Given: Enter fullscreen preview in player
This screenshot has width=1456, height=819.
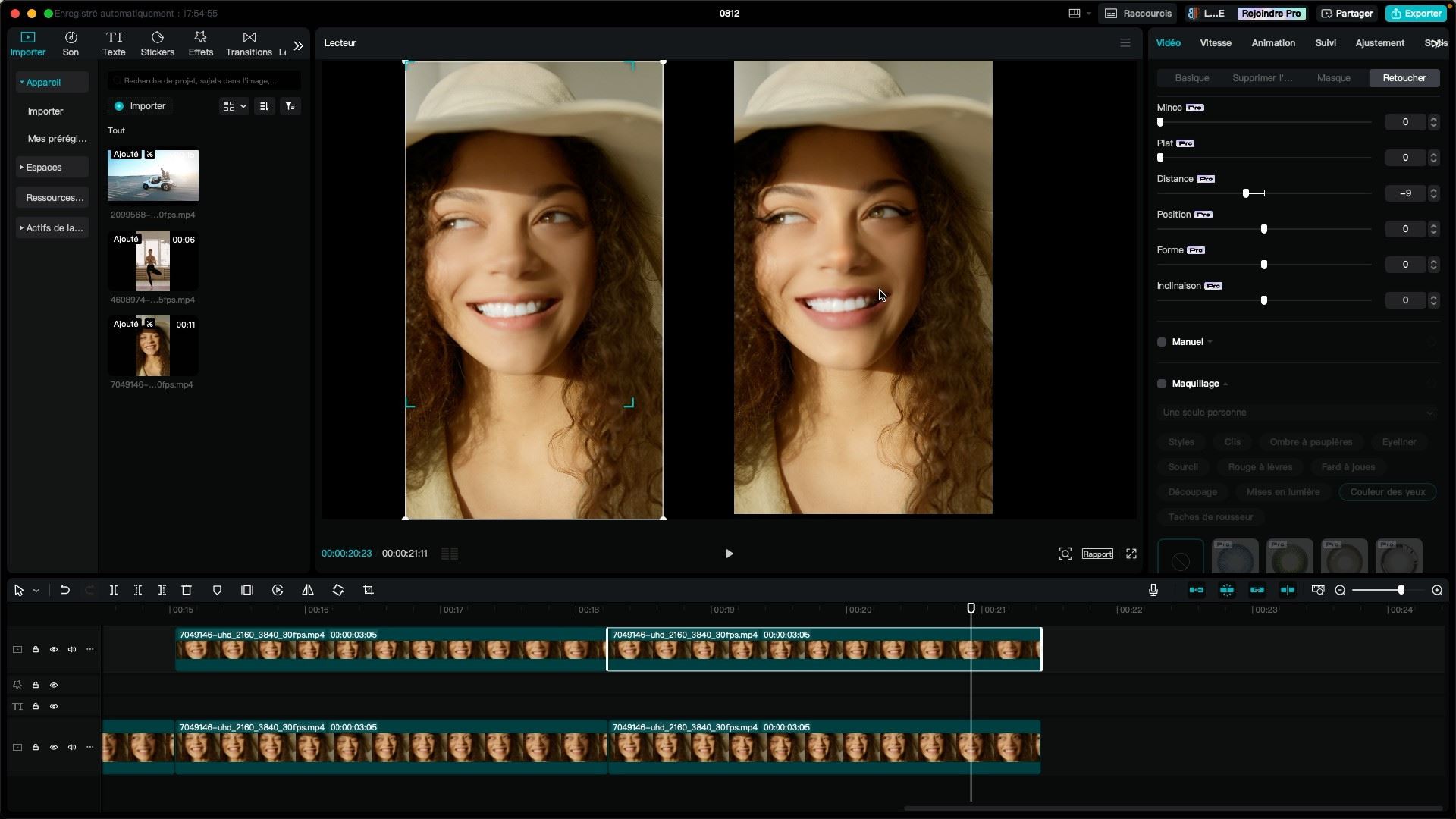Looking at the screenshot, I should 1131,554.
